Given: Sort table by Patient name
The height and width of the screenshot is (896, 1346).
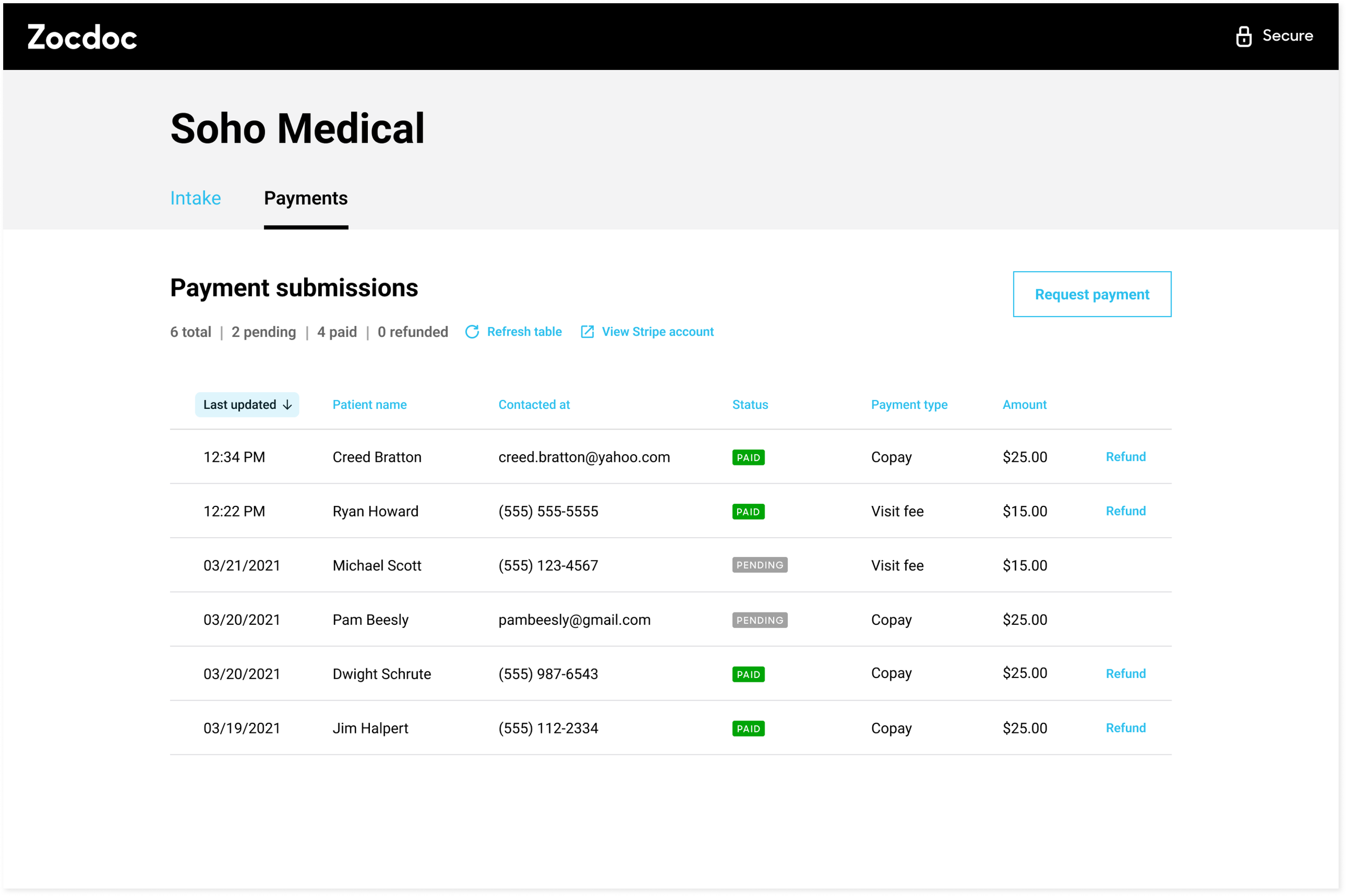Looking at the screenshot, I should click(369, 405).
